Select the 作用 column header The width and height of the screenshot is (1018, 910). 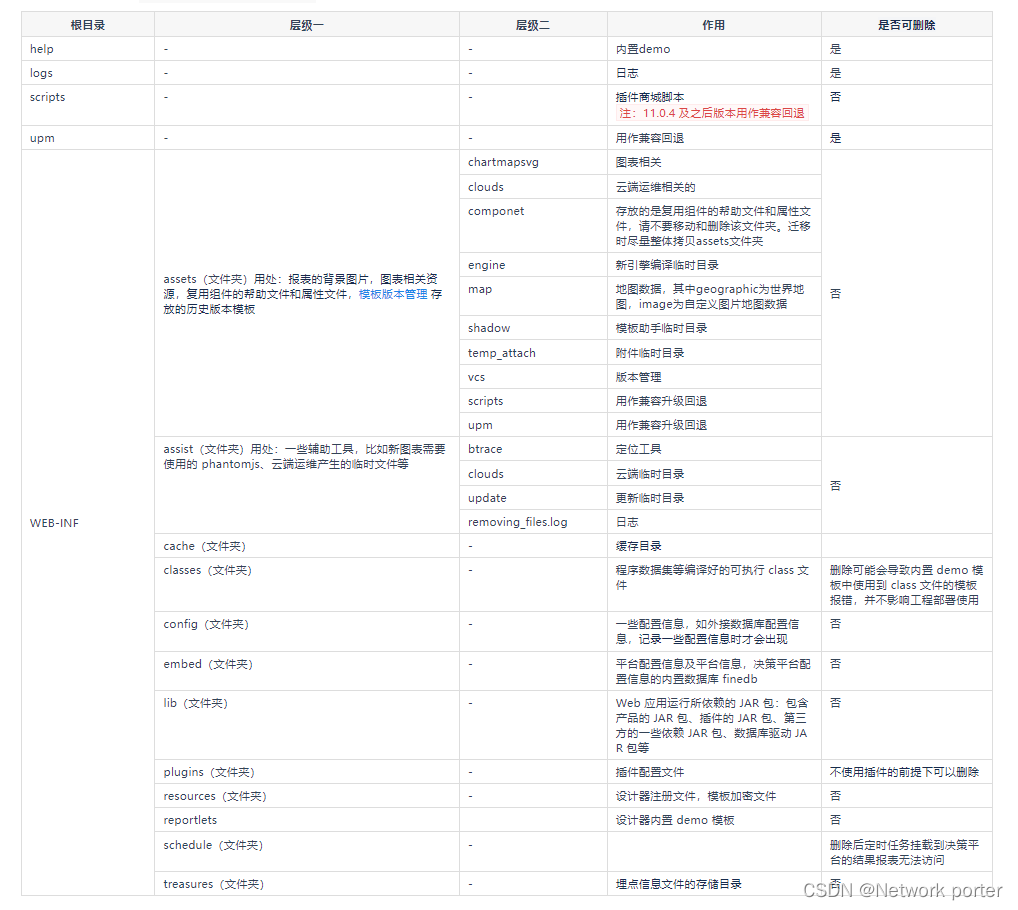point(712,24)
